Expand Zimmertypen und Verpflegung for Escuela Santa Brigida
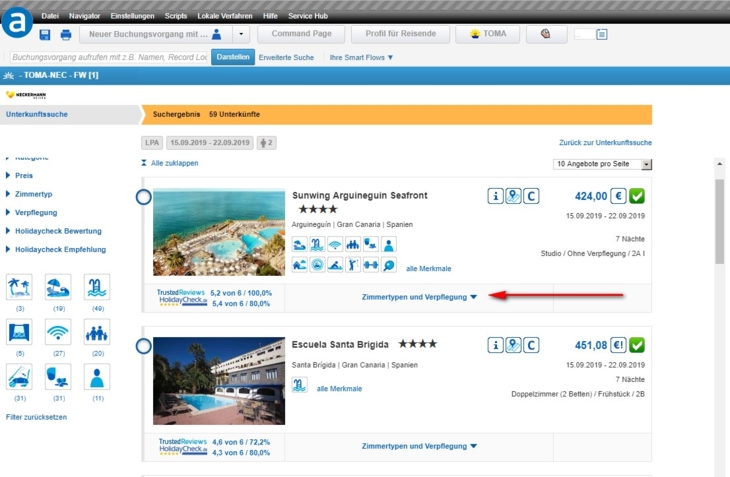Viewport: 730px width, 477px height. pyautogui.click(x=419, y=446)
